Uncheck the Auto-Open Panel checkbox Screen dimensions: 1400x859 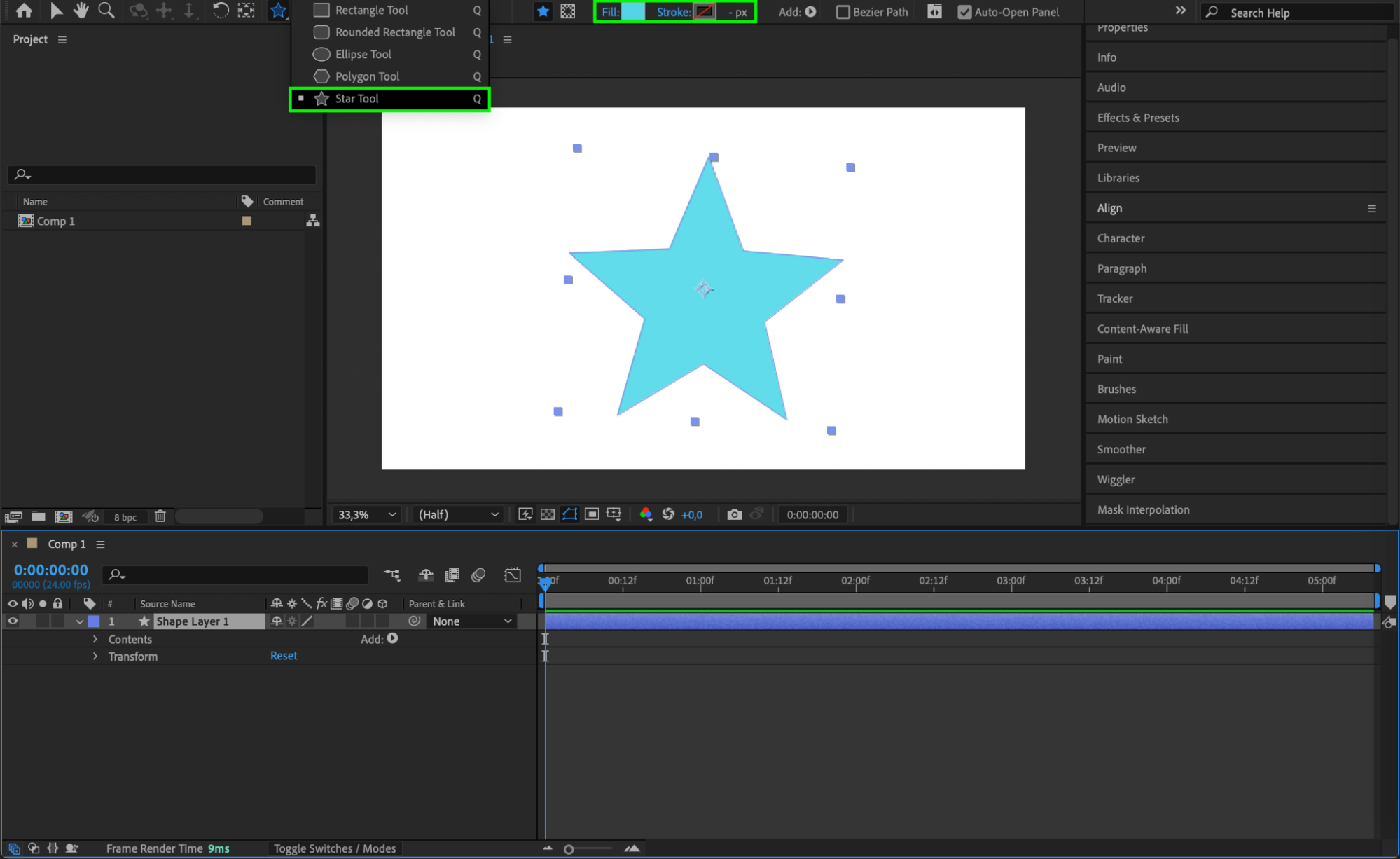point(964,12)
